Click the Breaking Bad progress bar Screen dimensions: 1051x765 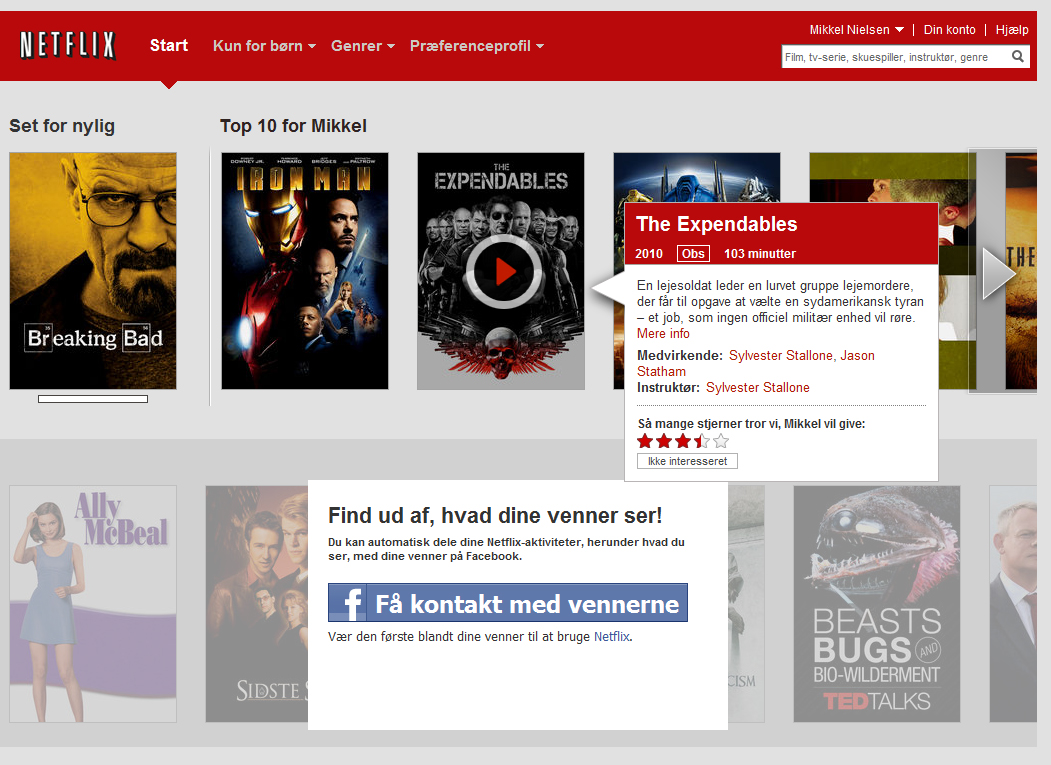click(93, 399)
